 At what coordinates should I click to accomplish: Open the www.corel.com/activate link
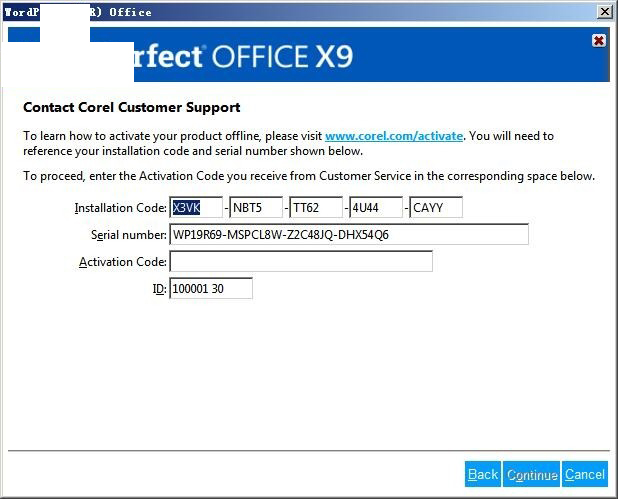[x=394, y=136]
